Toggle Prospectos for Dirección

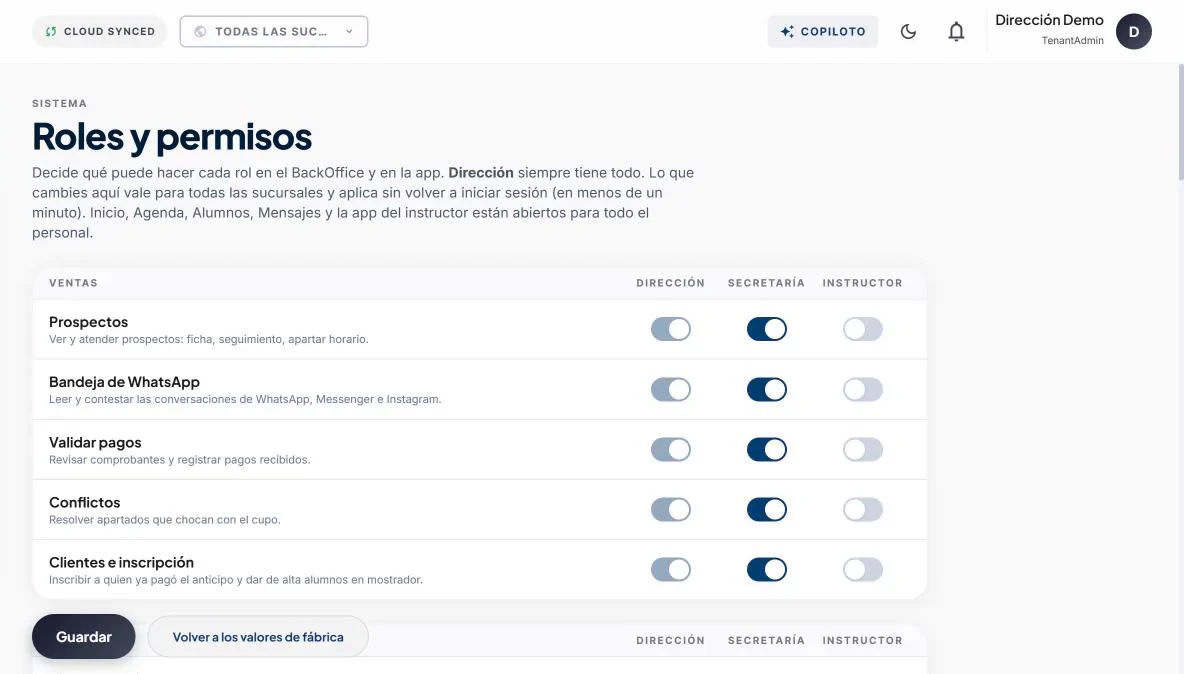click(671, 329)
